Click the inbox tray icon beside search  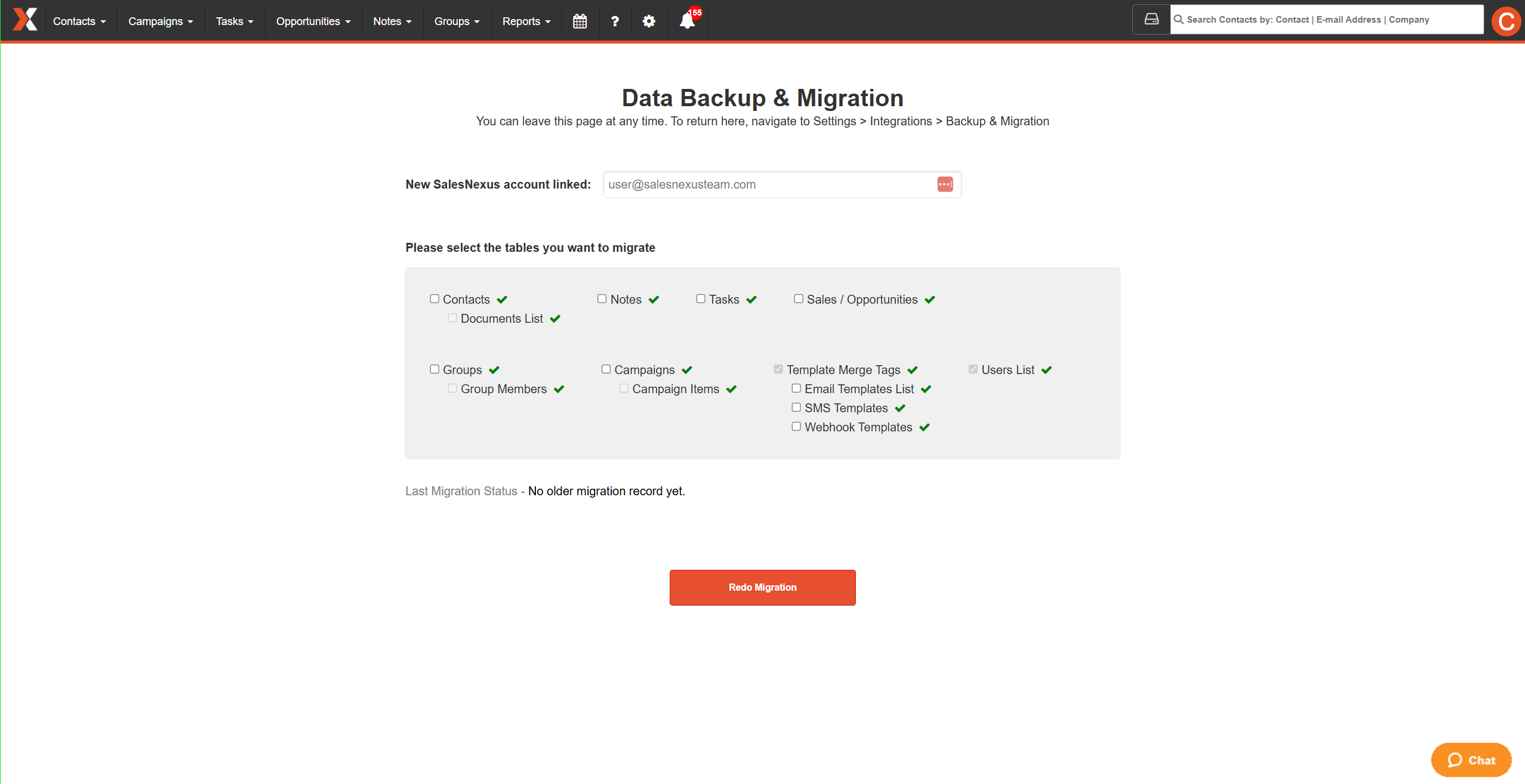[x=1151, y=20]
